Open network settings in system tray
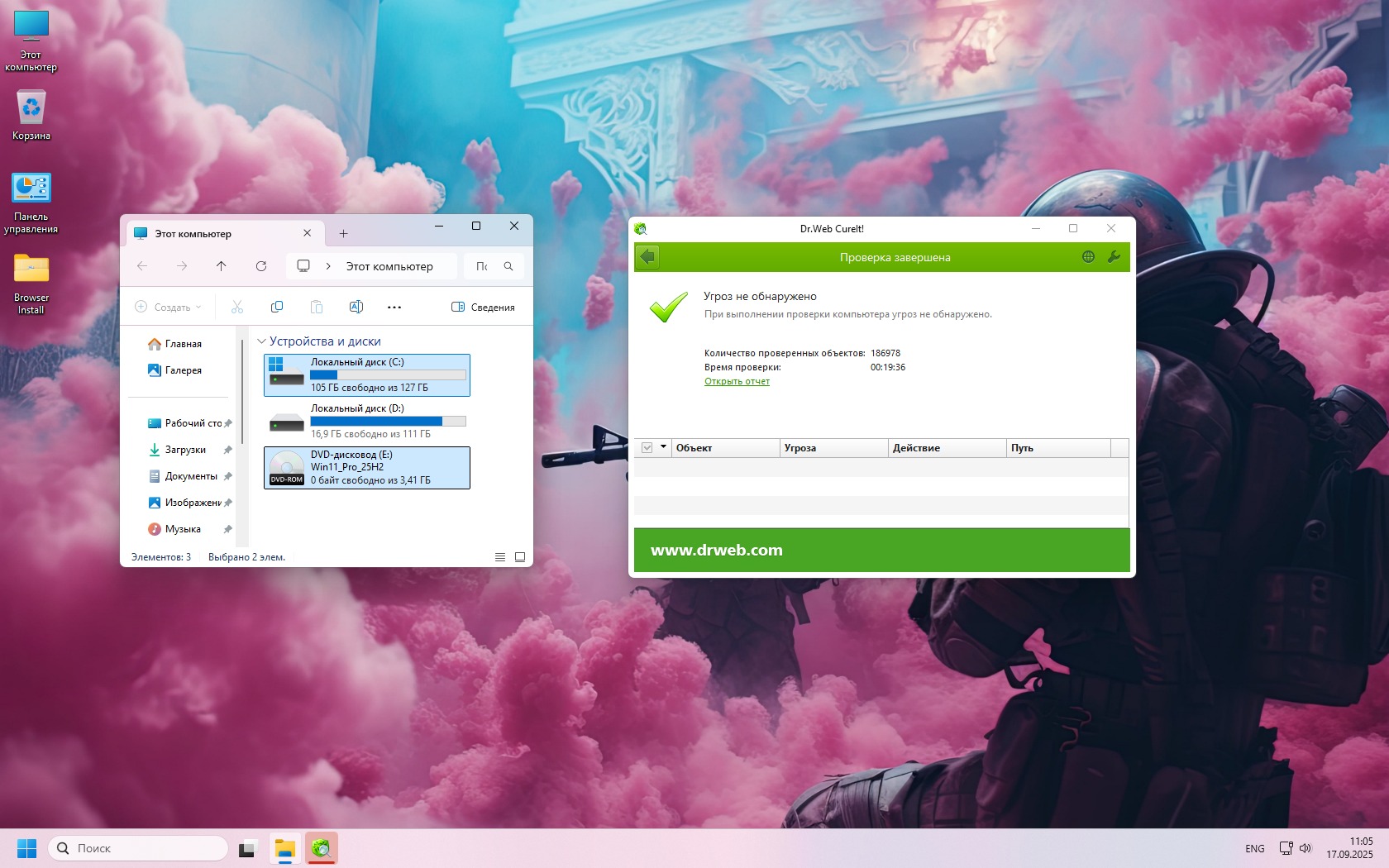The width and height of the screenshot is (1389, 868). 1286,848
